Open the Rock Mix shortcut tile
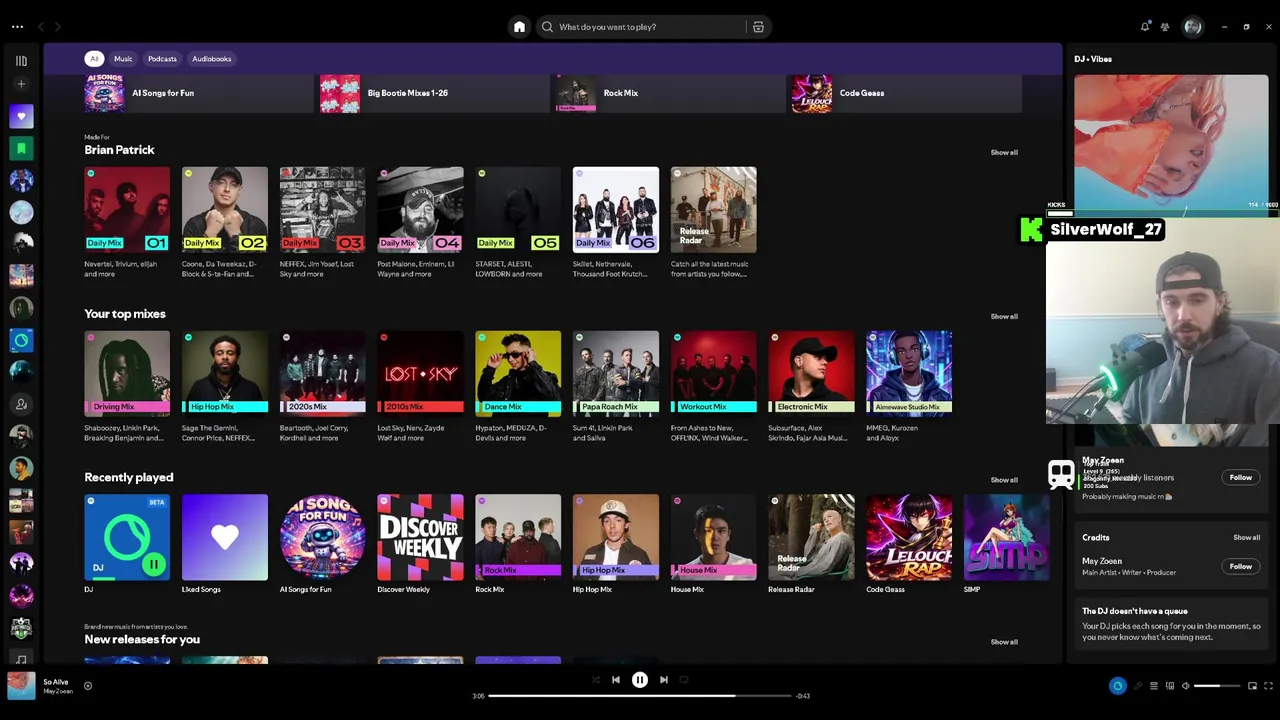This screenshot has width=1280, height=720. [x=670, y=93]
